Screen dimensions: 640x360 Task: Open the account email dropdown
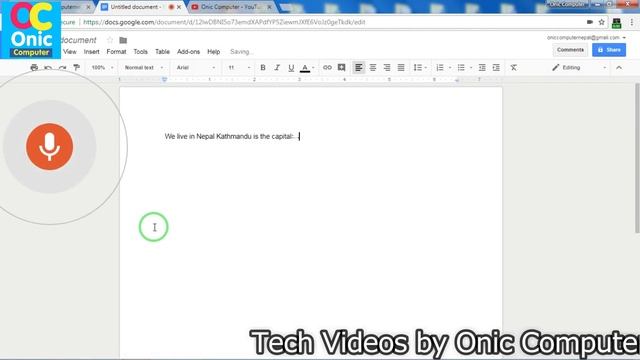tap(586, 38)
